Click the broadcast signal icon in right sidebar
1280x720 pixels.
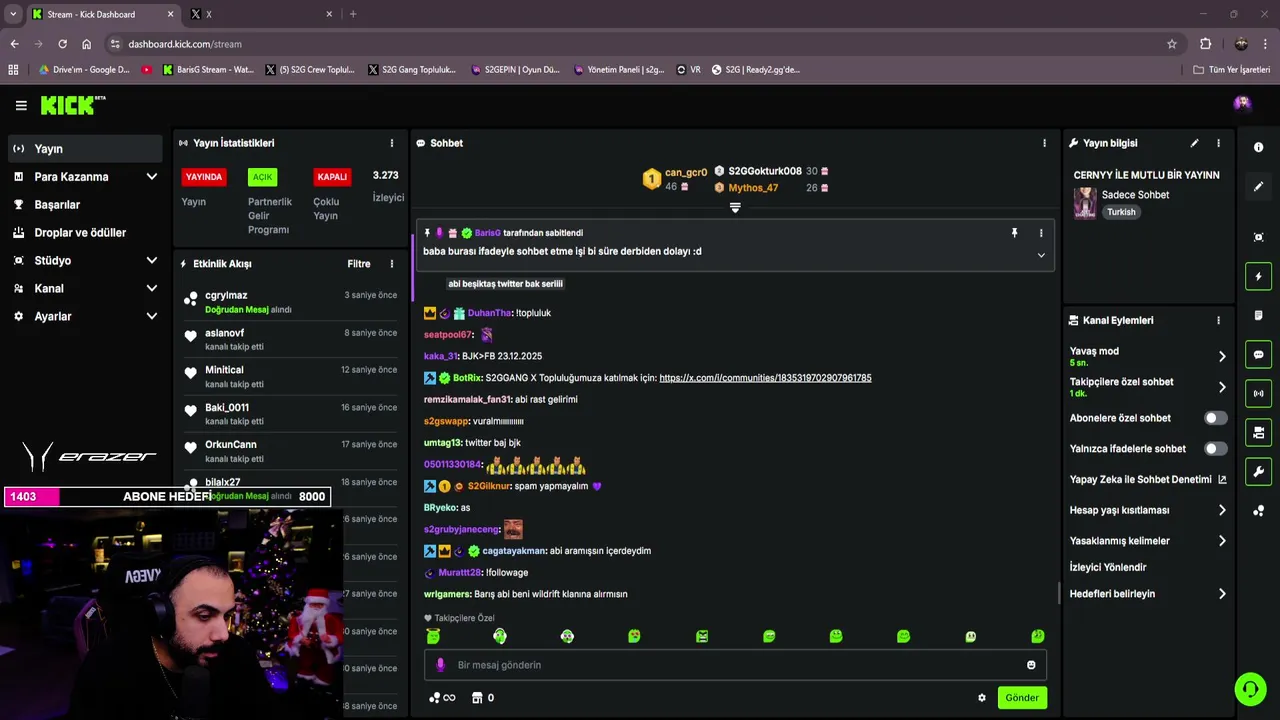click(x=1258, y=393)
